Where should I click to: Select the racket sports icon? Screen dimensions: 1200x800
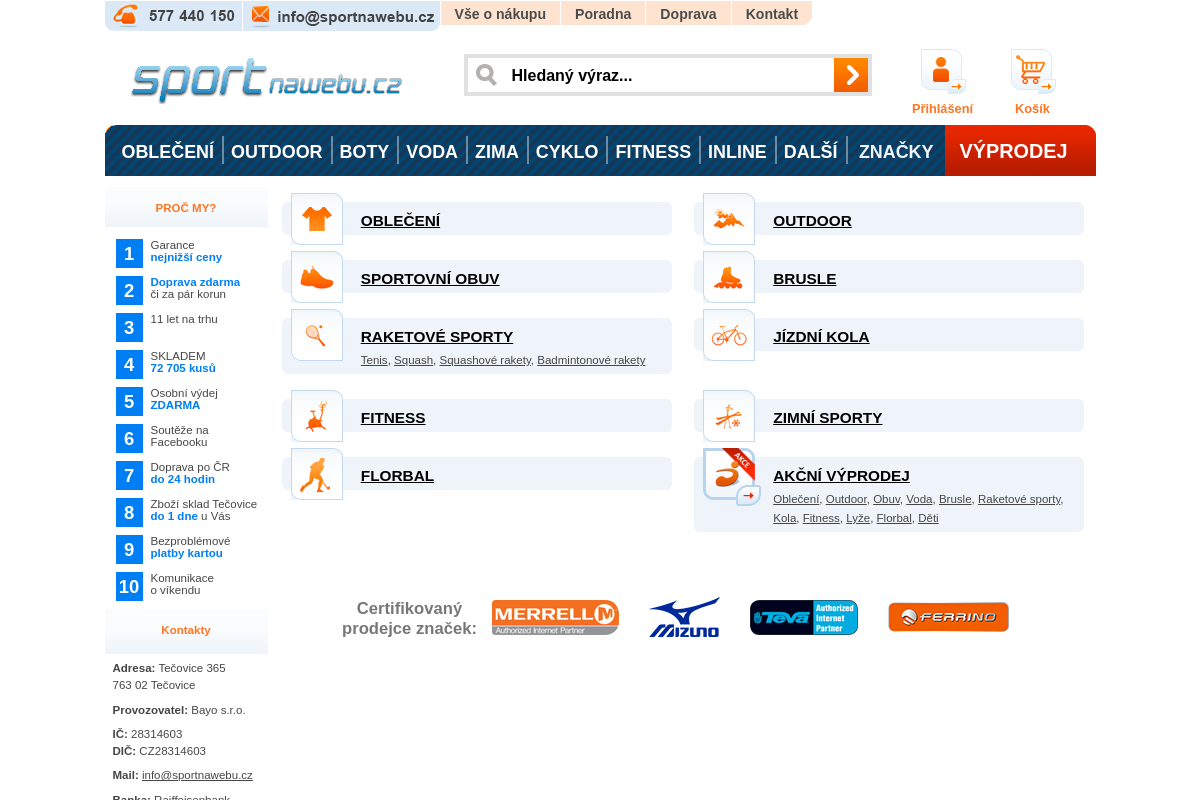click(317, 335)
